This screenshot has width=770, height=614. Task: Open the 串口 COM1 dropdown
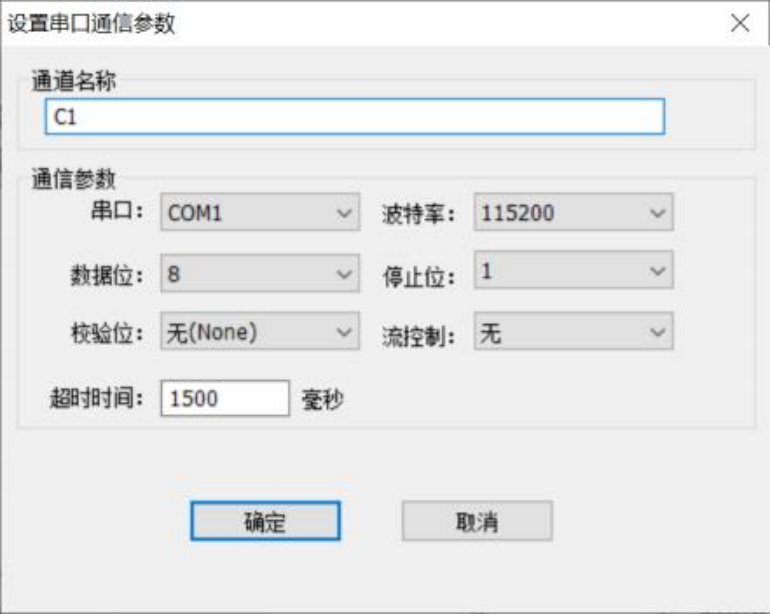pos(260,212)
